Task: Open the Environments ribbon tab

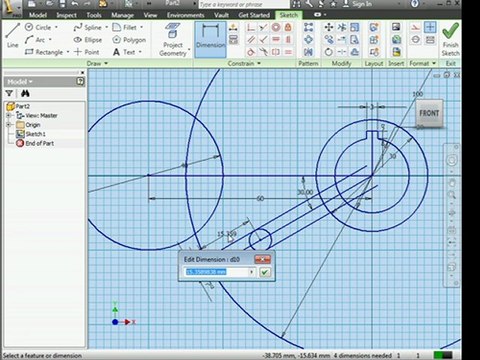Action: pyautogui.click(x=185, y=15)
